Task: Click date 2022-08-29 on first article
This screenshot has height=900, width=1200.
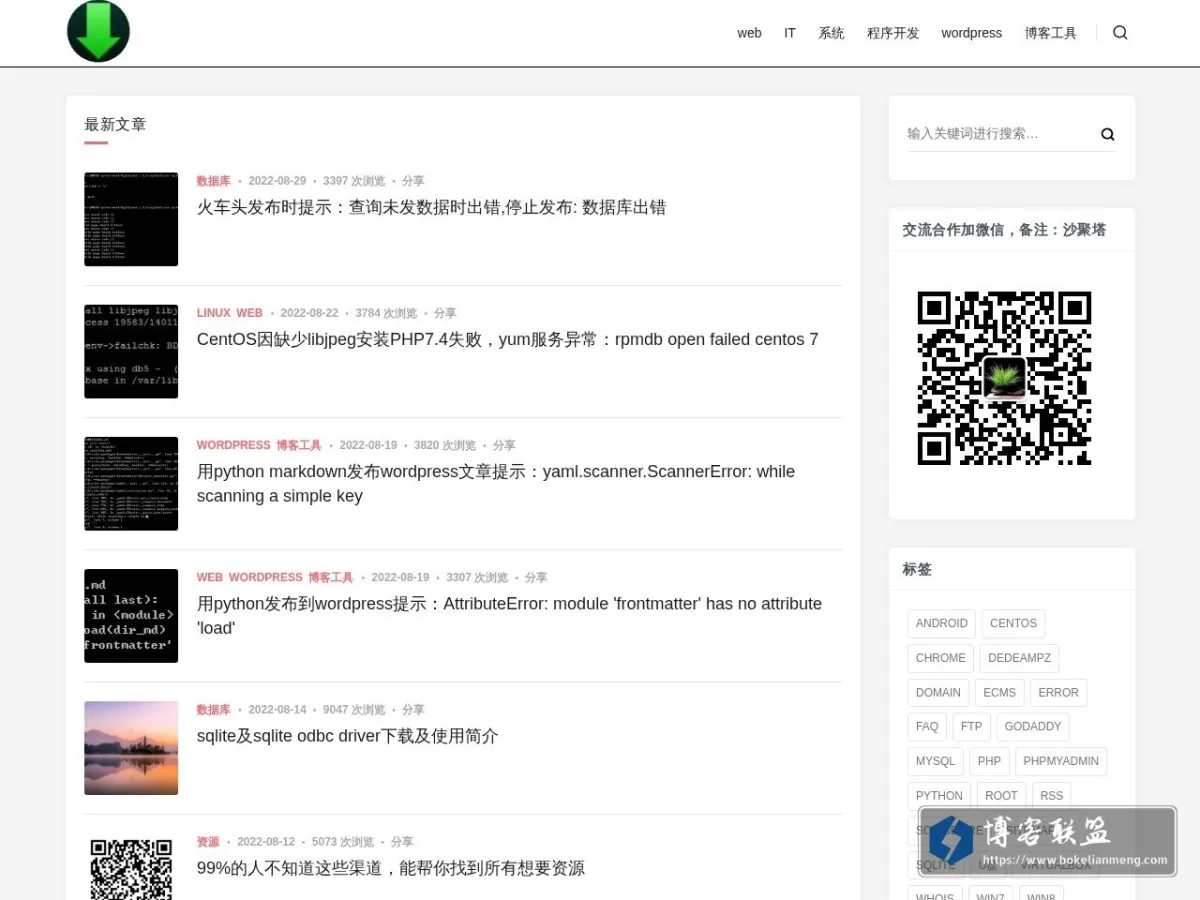Action: [277, 181]
